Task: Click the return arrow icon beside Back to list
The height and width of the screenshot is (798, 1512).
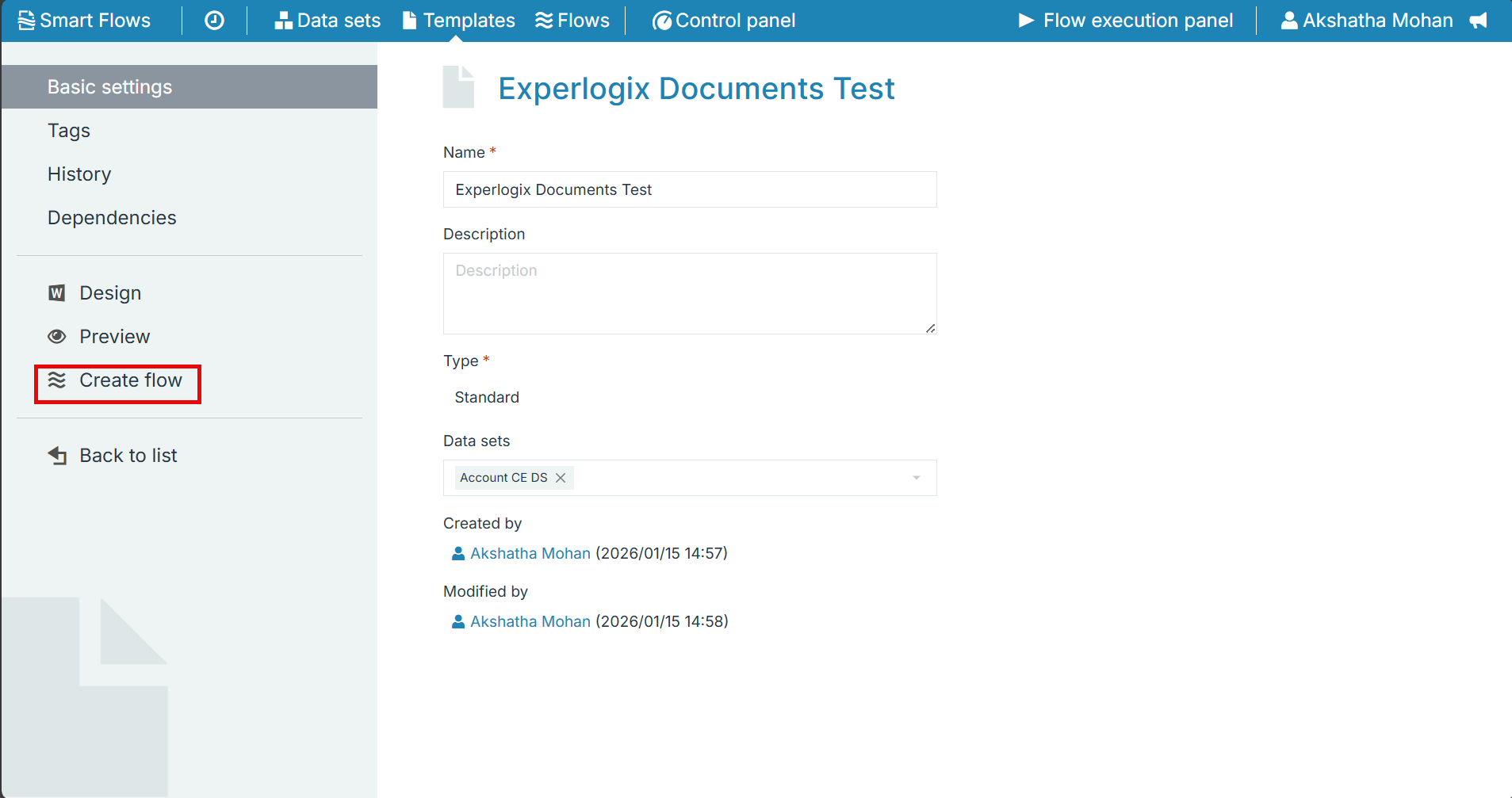Action: pyautogui.click(x=57, y=456)
